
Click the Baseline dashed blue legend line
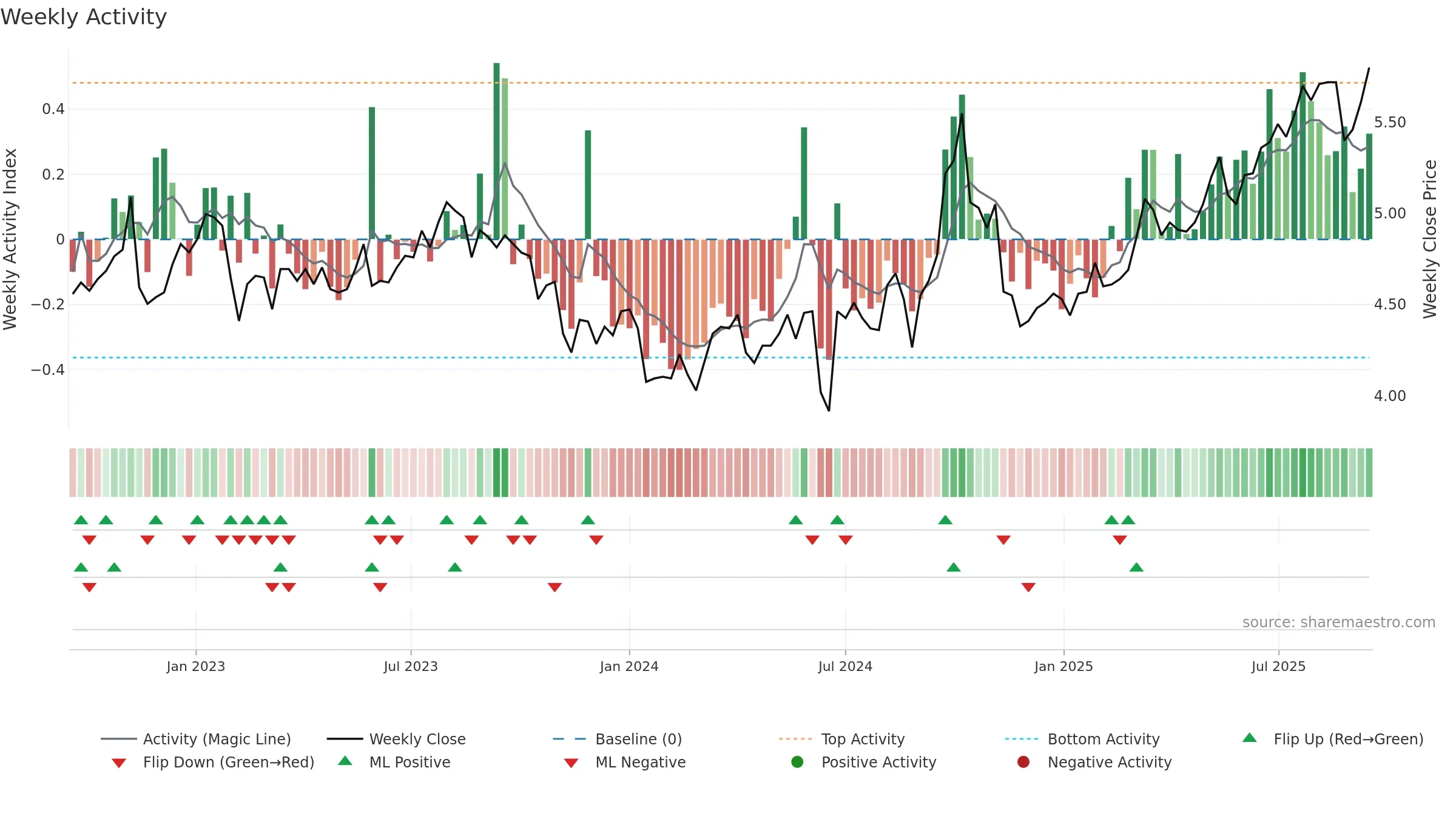pos(570,739)
